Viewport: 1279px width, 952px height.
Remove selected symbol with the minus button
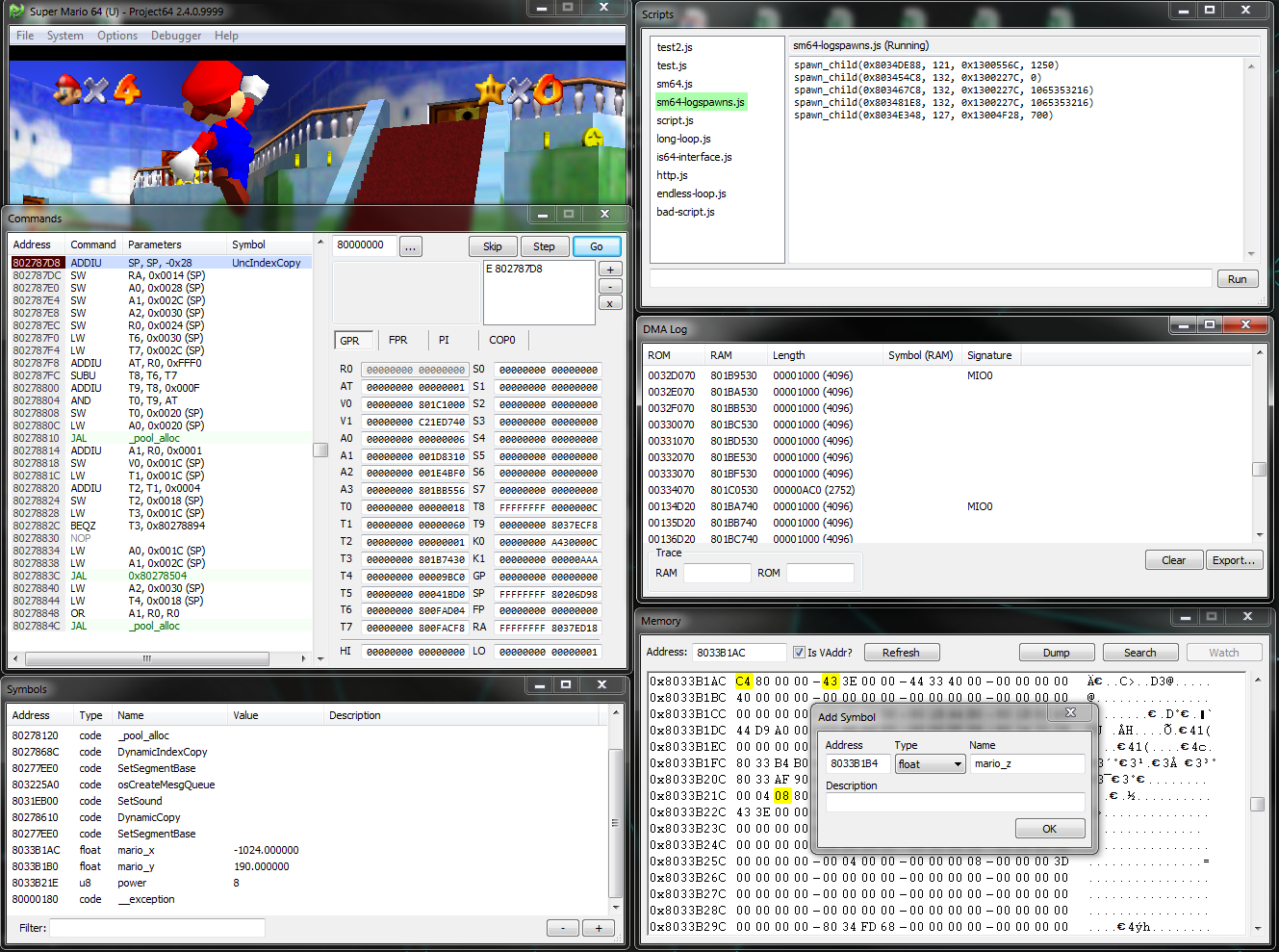(x=563, y=928)
